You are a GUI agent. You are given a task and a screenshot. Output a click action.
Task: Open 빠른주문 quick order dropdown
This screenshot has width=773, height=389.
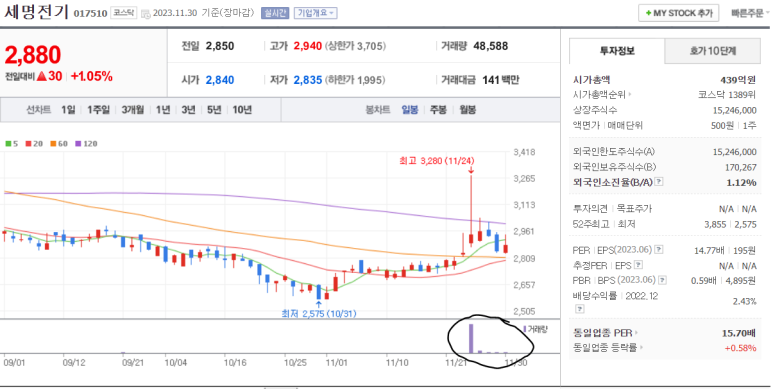(x=750, y=13)
